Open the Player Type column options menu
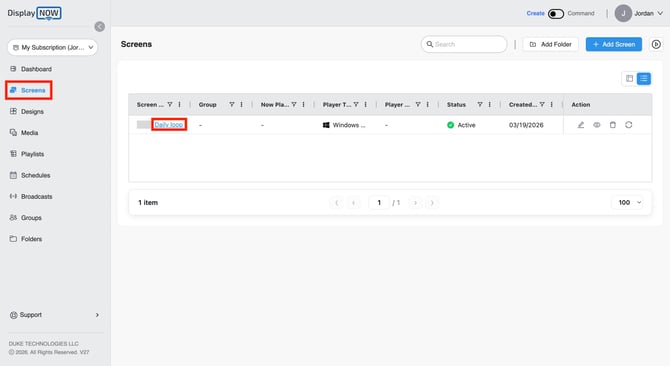Image resolution: width=670 pixels, height=366 pixels. pyautogui.click(x=366, y=105)
